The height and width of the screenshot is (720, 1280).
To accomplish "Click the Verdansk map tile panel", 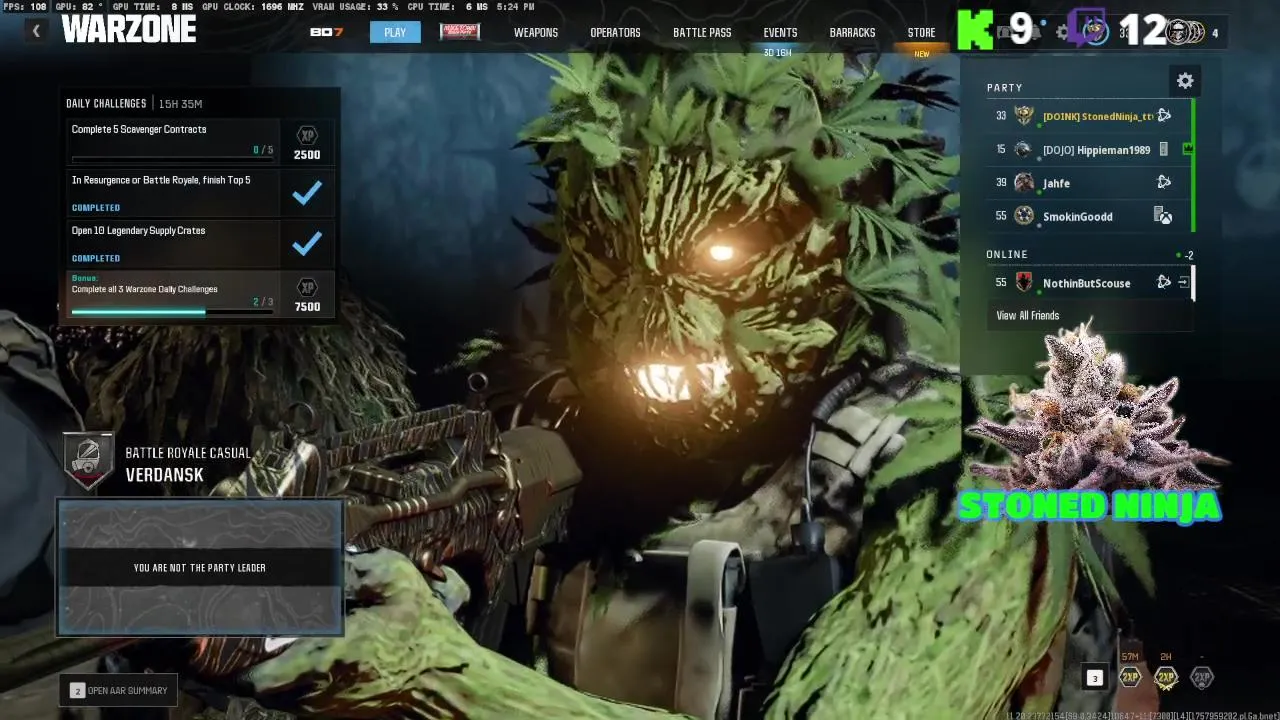I will (200, 567).
